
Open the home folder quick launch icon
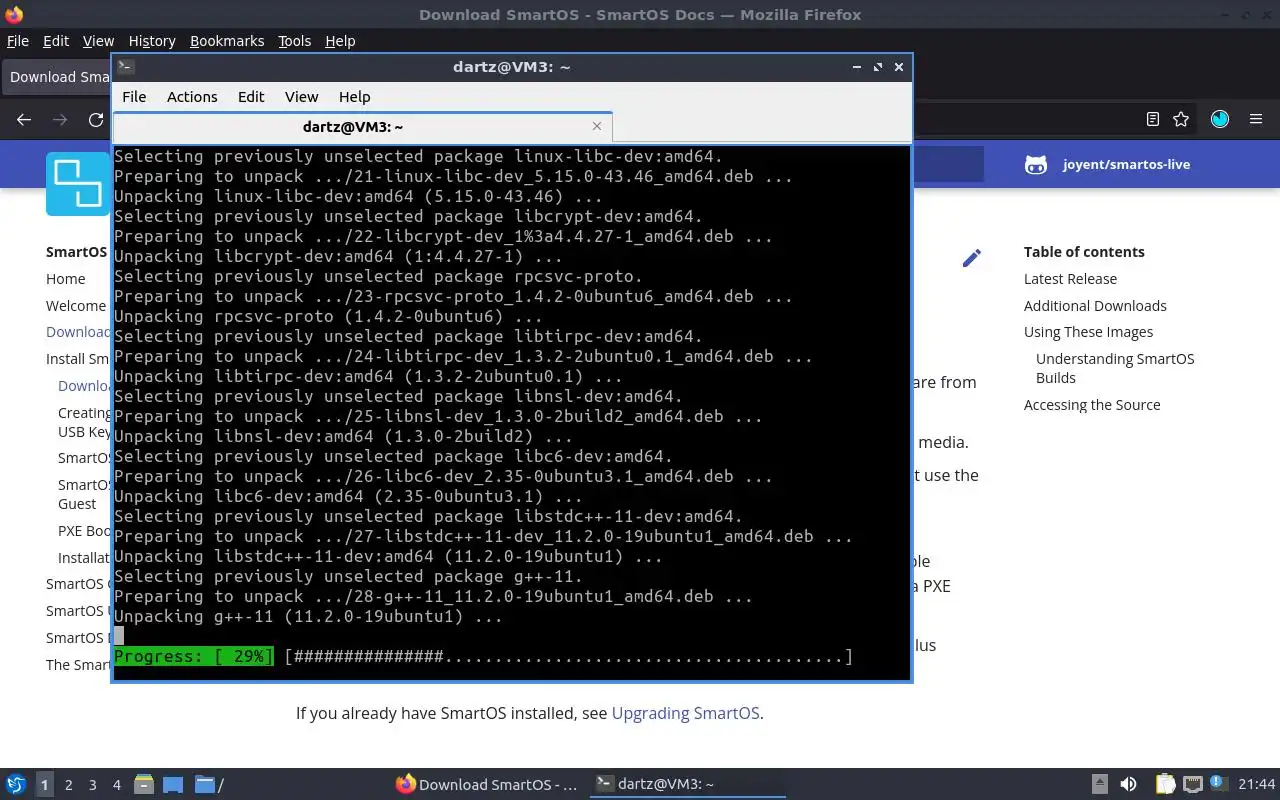(208, 784)
